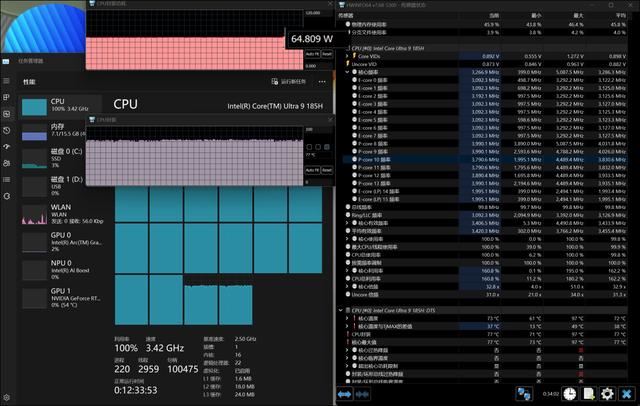Viewport: 640px width, 406px height.
Task: Open Task Manager Services page icon
Action: pyautogui.click(x=7, y=196)
